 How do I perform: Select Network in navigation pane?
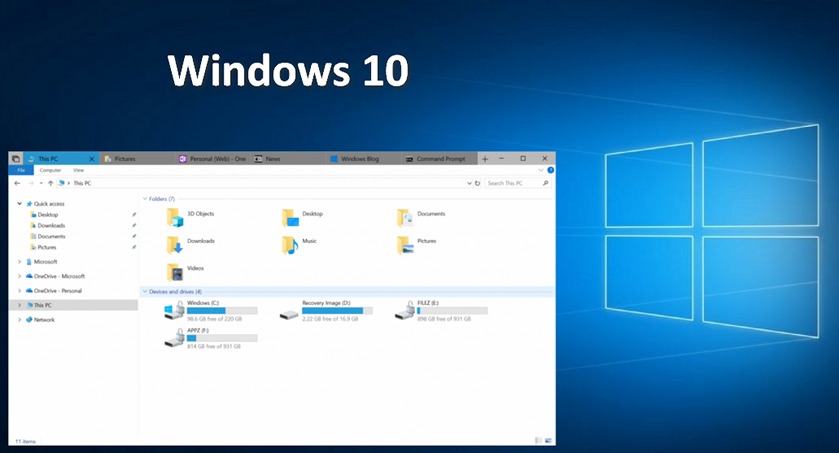point(44,319)
